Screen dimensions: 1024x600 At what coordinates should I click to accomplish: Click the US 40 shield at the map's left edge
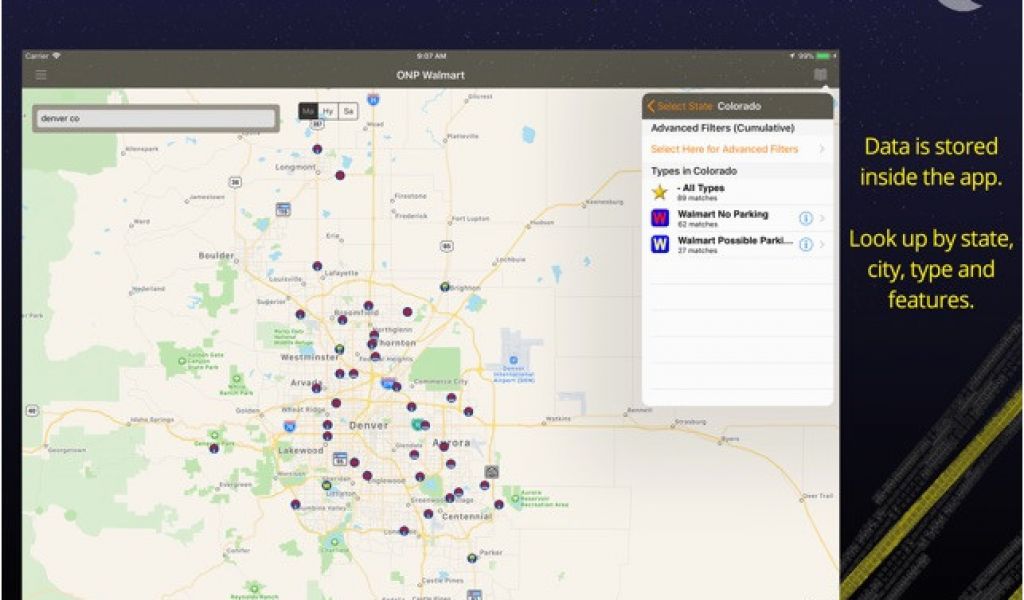pyautogui.click(x=31, y=411)
